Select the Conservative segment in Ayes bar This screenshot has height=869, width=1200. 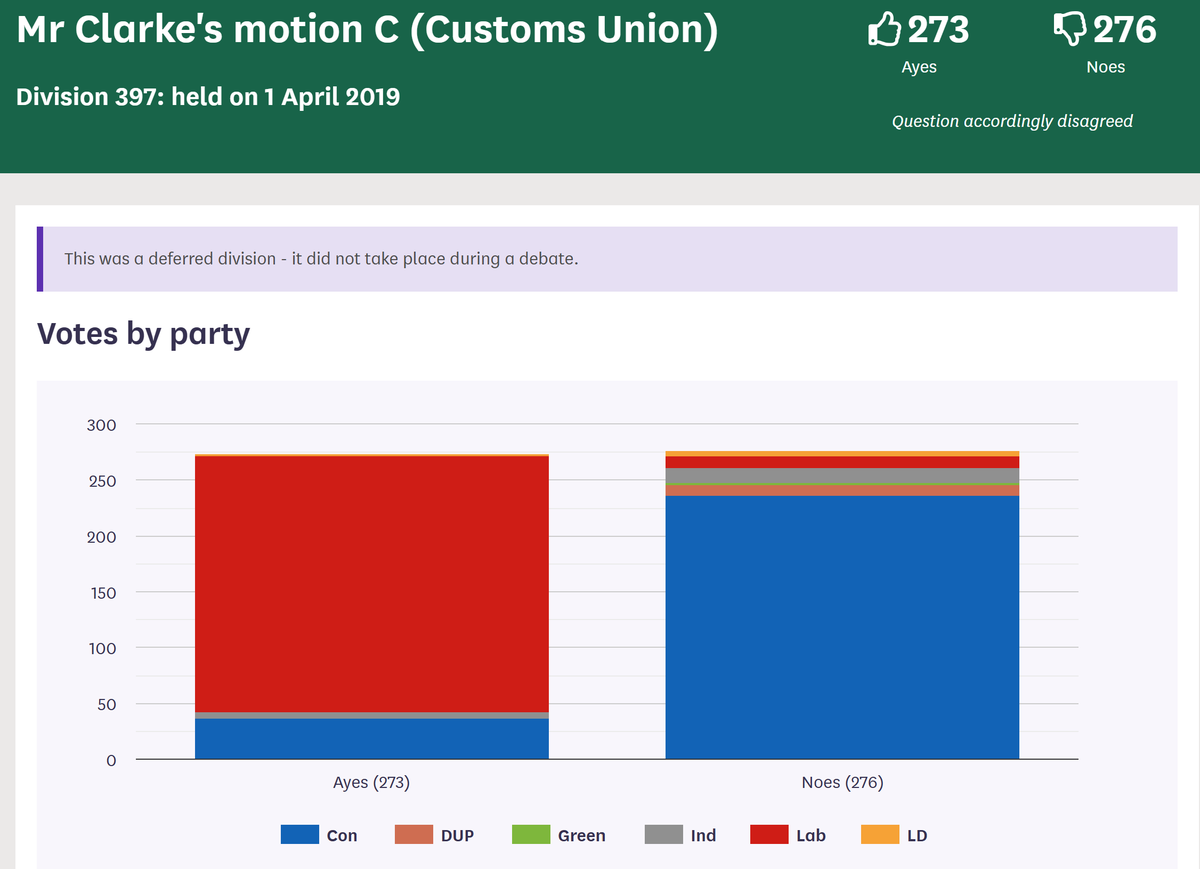pos(372,739)
